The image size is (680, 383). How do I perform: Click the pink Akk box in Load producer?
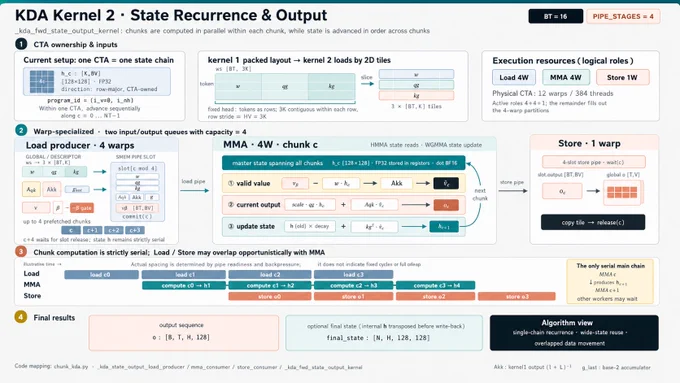click(x=52, y=190)
